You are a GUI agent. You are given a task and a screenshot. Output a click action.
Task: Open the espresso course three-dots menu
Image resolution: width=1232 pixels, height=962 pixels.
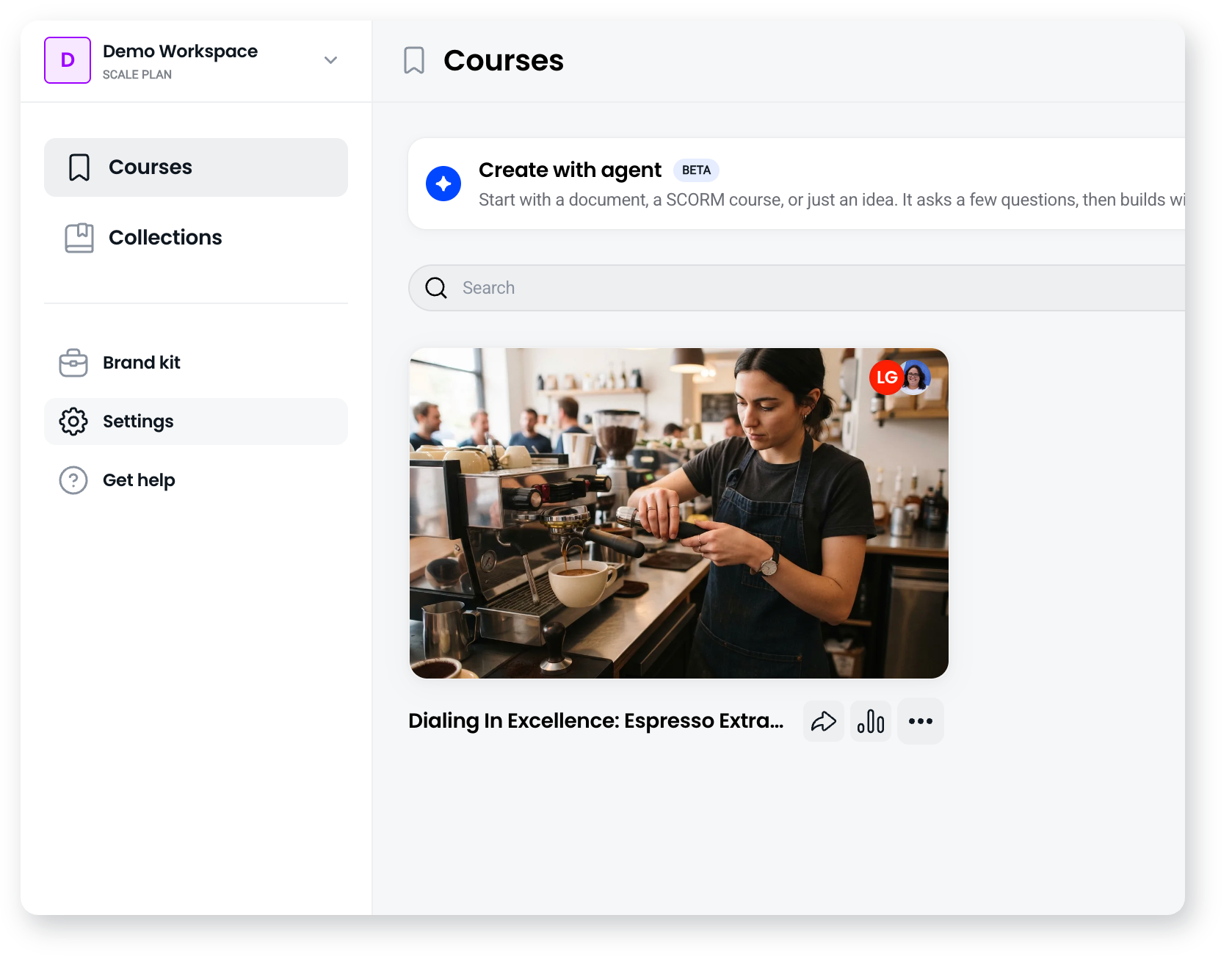[921, 721]
